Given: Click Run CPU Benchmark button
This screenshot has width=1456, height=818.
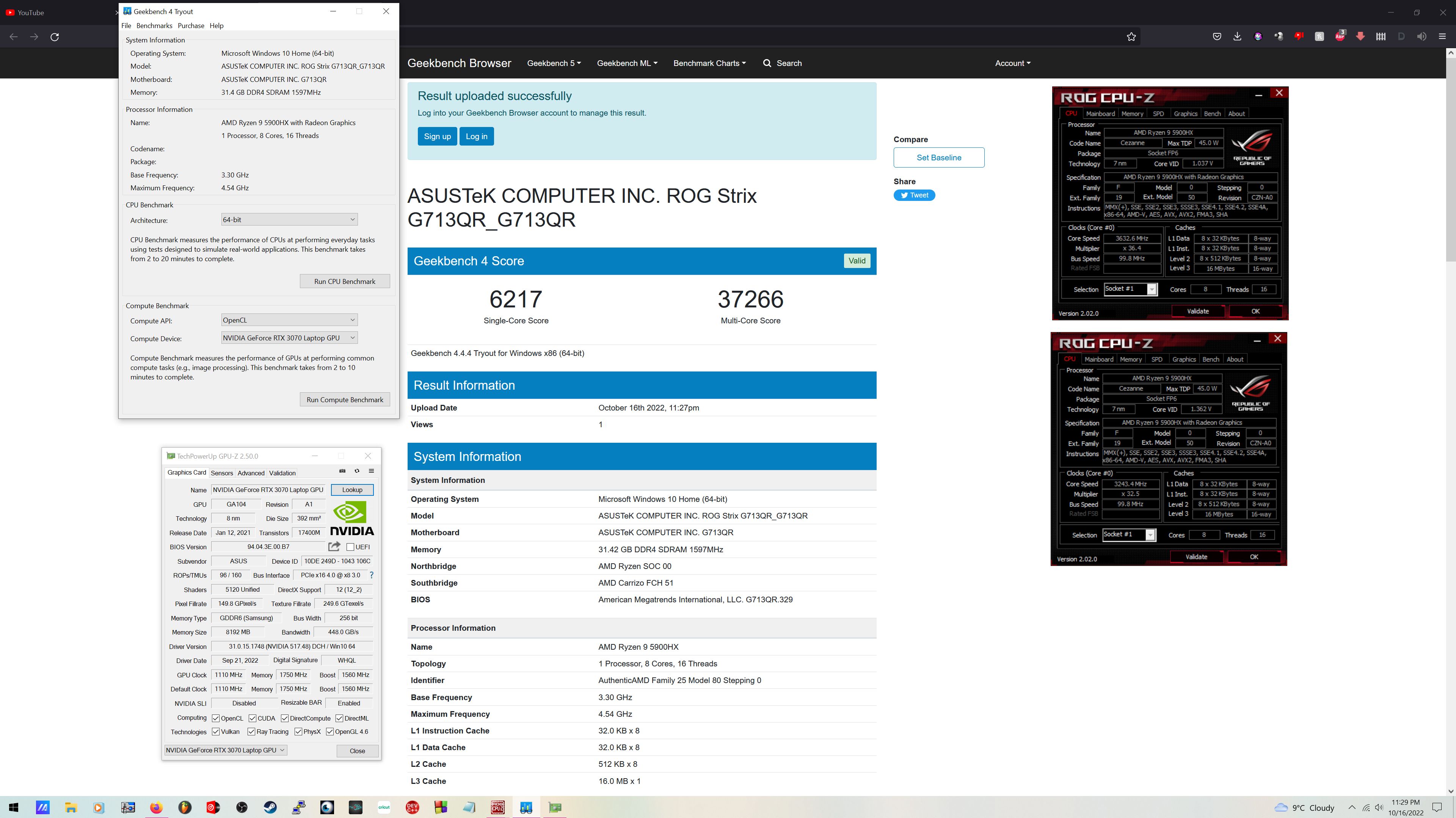Looking at the screenshot, I should [x=345, y=281].
